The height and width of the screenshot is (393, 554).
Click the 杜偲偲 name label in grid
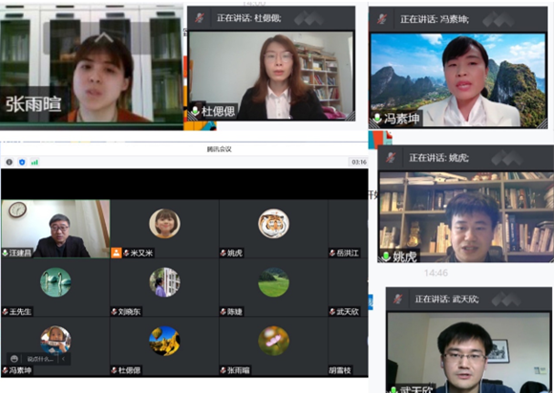click(x=129, y=370)
